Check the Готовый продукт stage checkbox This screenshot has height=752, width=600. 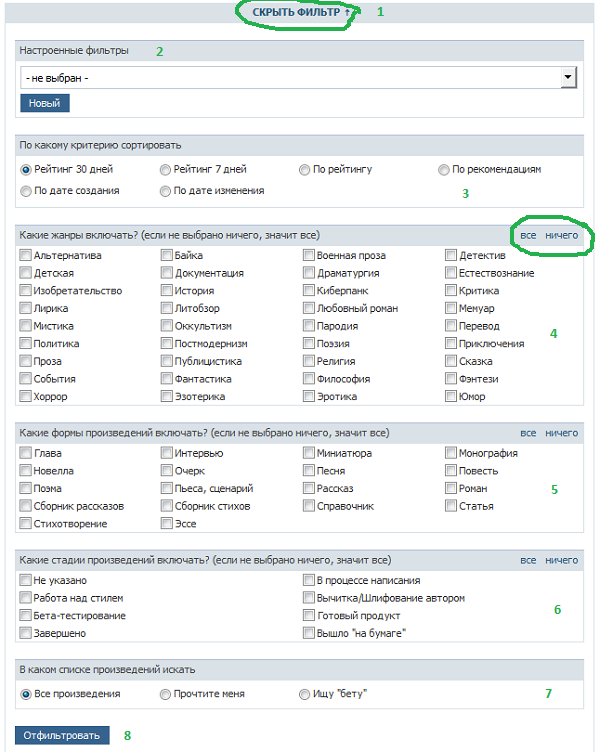click(308, 615)
